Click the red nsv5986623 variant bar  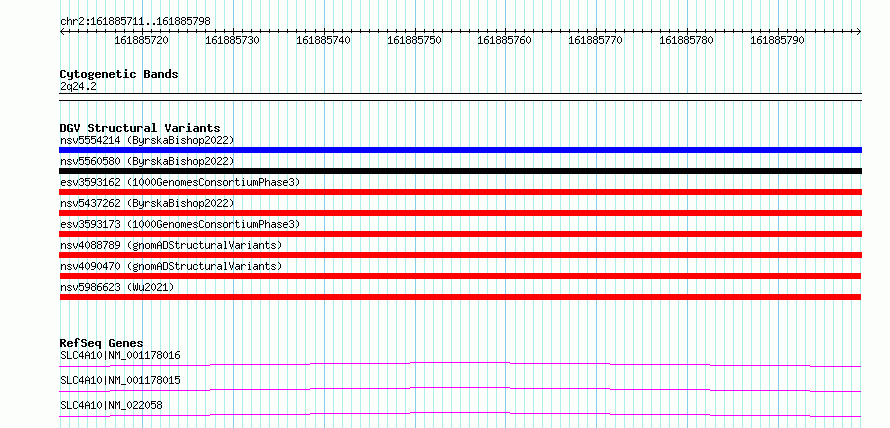460,297
